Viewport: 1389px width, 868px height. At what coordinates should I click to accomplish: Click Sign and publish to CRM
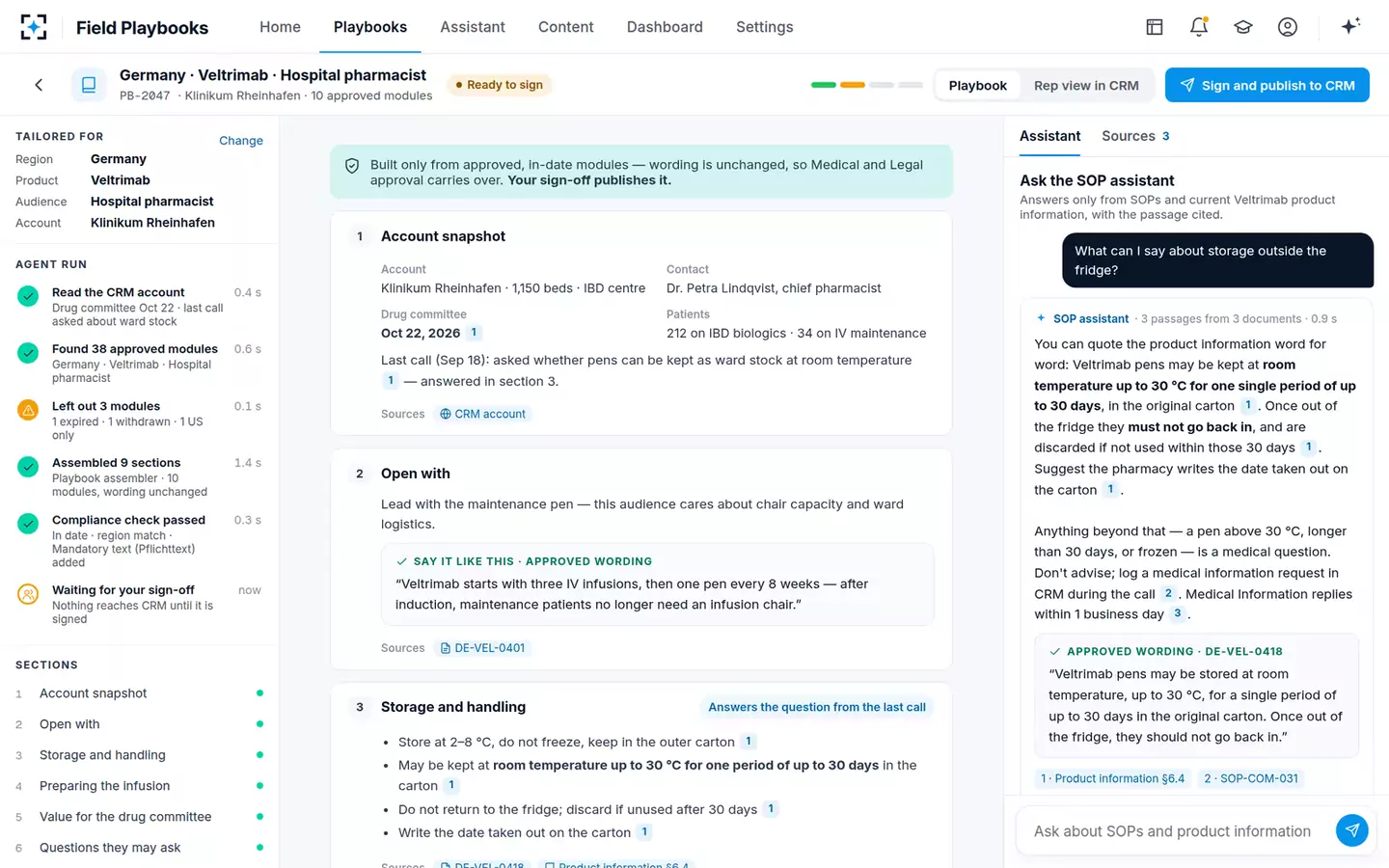1267,85
